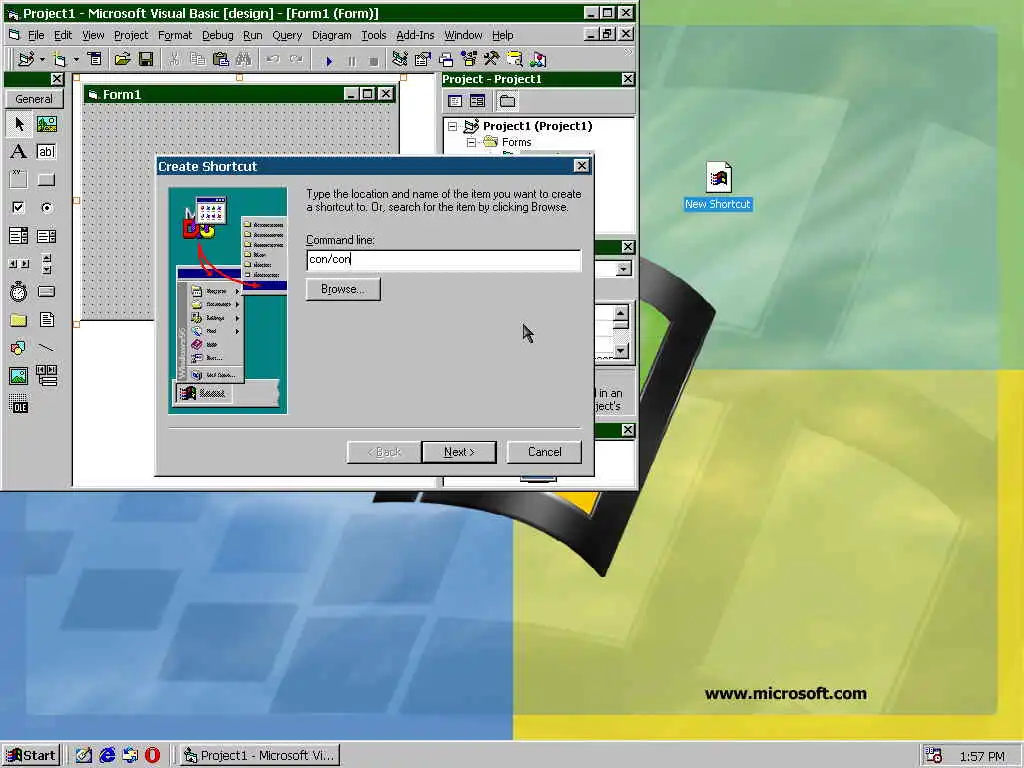Open the File menu
Viewport: 1024px width, 768px height.
[36, 35]
